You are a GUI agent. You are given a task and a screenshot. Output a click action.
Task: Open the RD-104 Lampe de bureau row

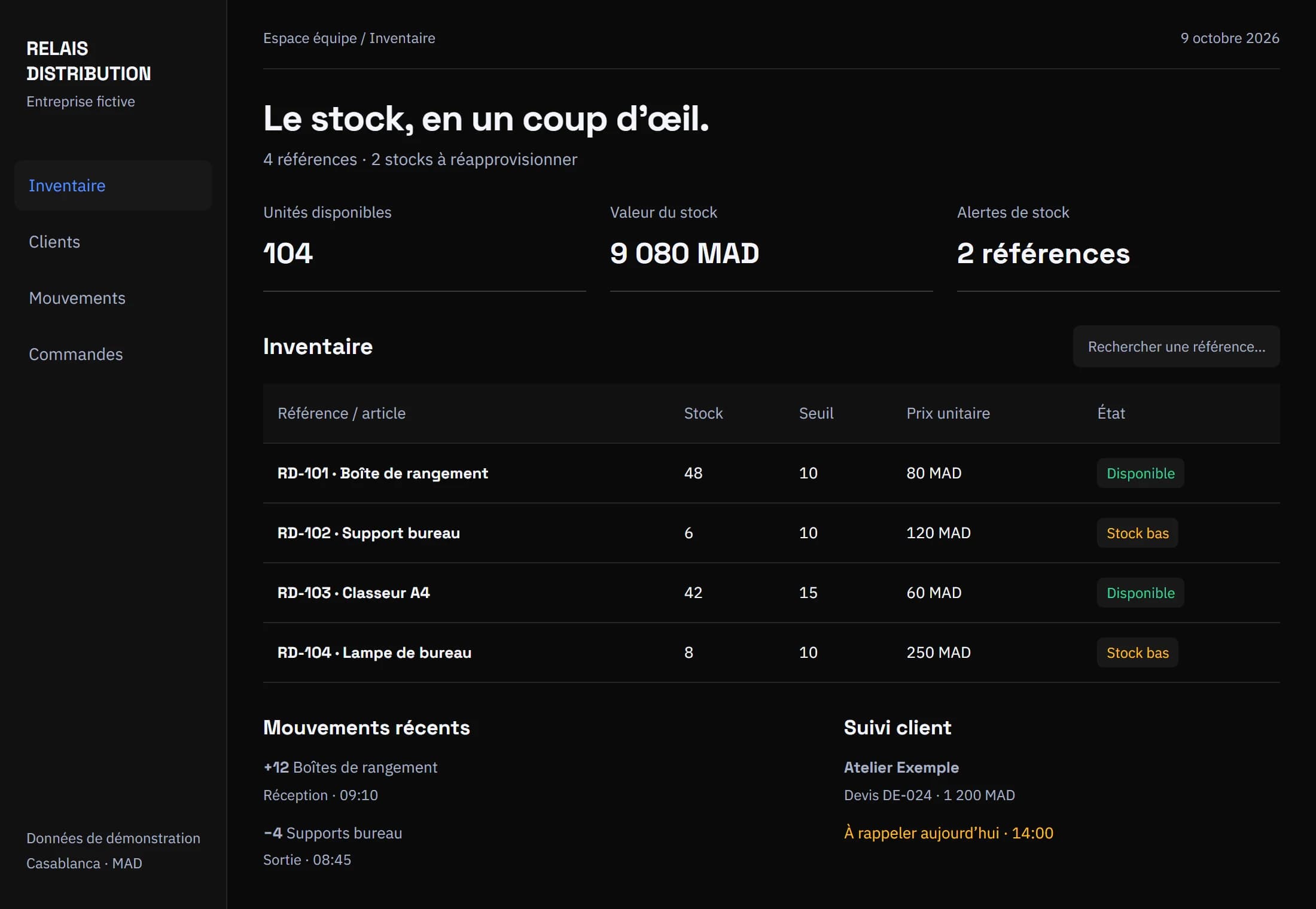[771, 652]
